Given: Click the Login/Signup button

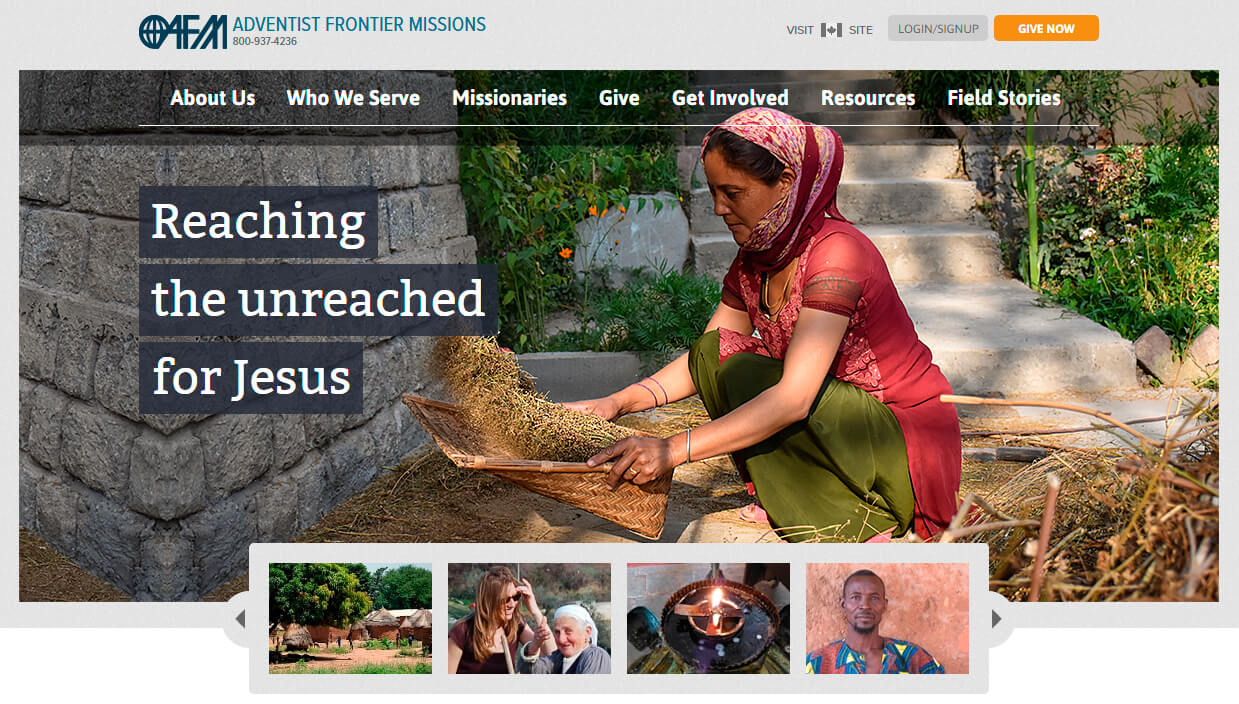Looking at the screenshot, I should [x=938, y=28].
